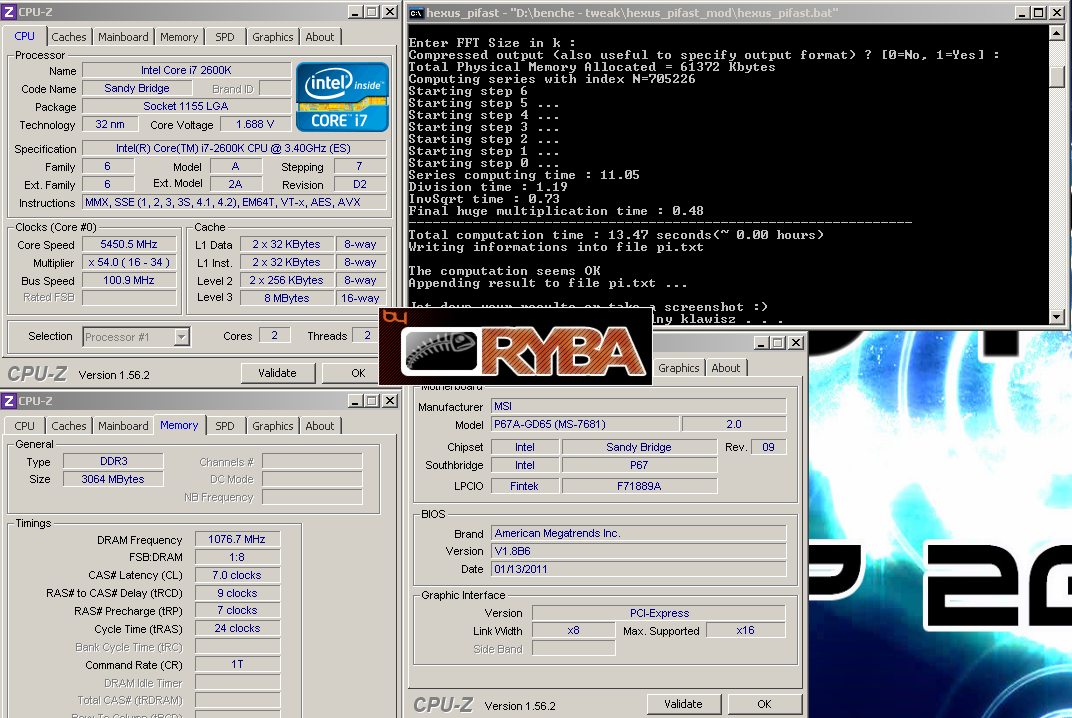The image size is (1072, 718).
Task: Open Graphics tab in the Mainboard CPU-Z window
Action: (x=678, y=368)
